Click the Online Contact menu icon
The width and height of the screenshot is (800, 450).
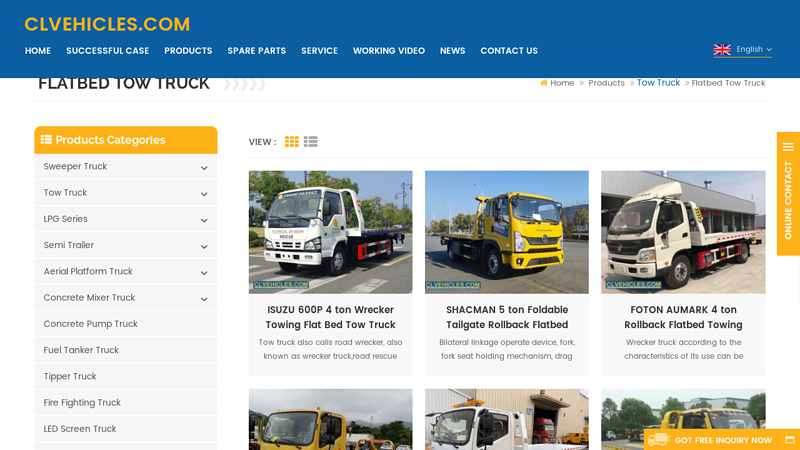point(788,147)
